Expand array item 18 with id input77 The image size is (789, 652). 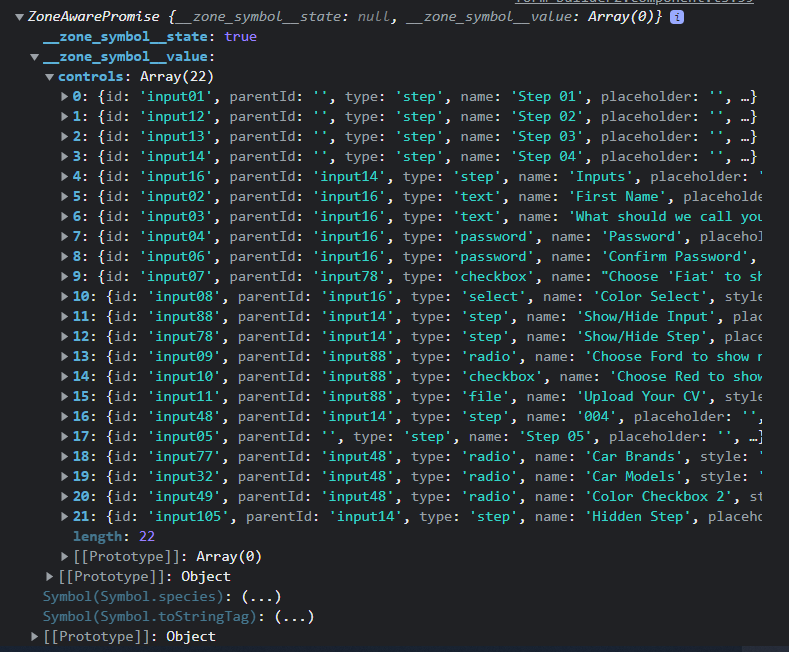tap(64, 456)
